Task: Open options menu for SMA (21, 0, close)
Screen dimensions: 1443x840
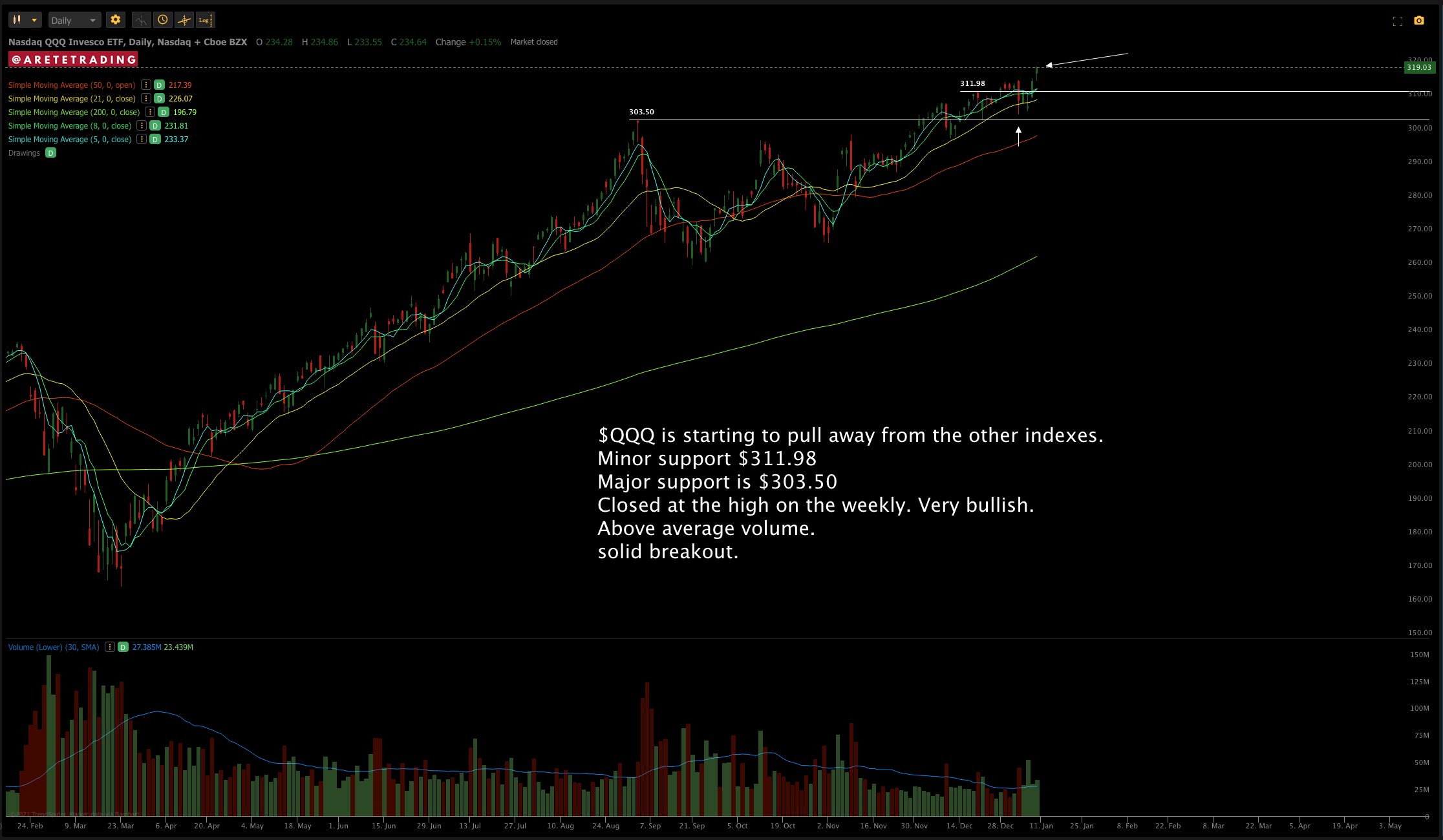Action: click(146, 98)
